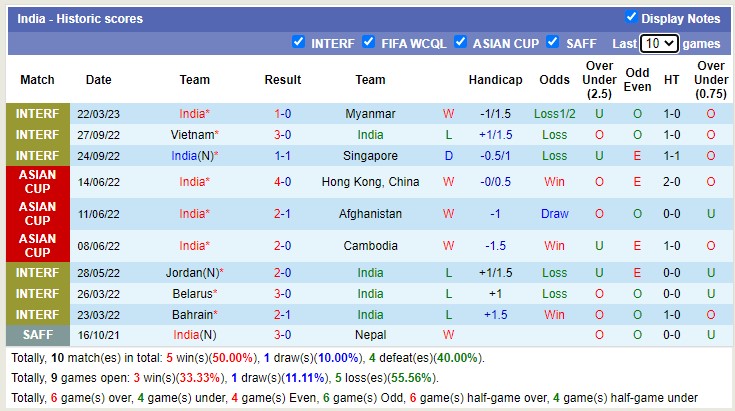Toggle the Display Notes checkbox
Screen dimensions: 735x411
tap(631, 17)
